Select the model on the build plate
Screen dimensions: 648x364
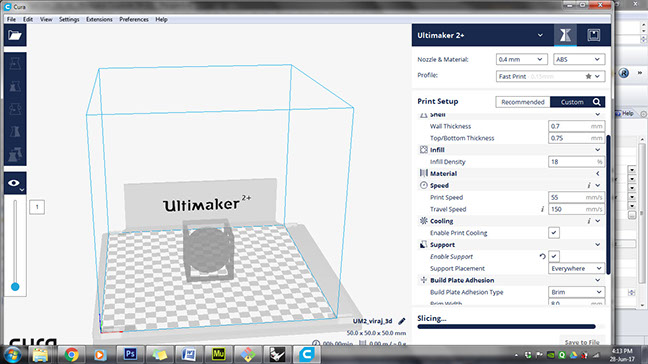click(x=209, y=250)
